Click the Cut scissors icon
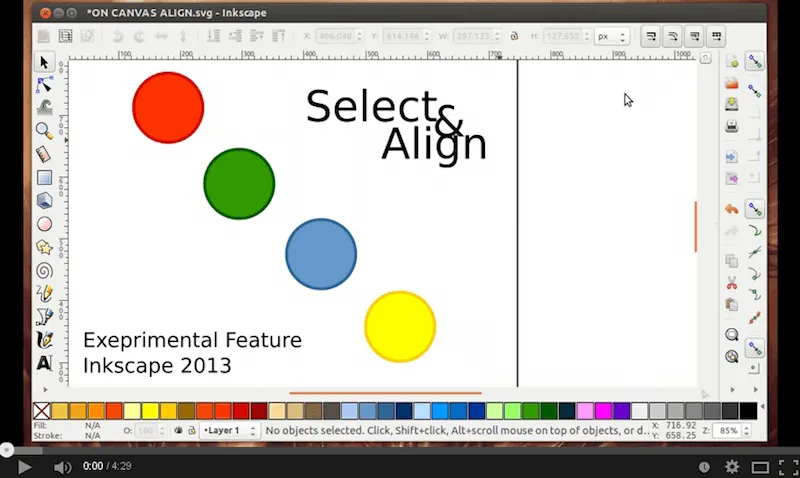This screenshot has width=800, height=478. click(x=732, y=283)
